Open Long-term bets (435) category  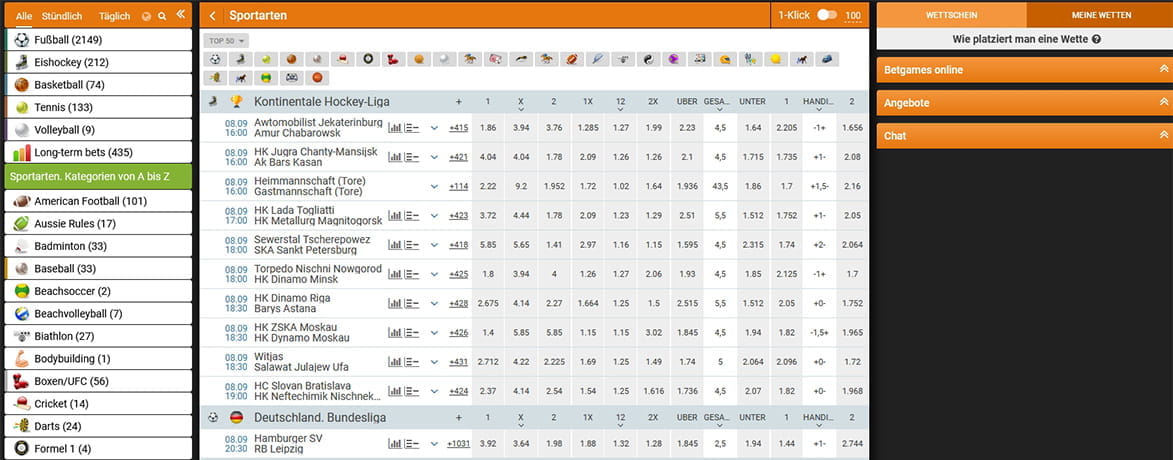coord(99,152)
